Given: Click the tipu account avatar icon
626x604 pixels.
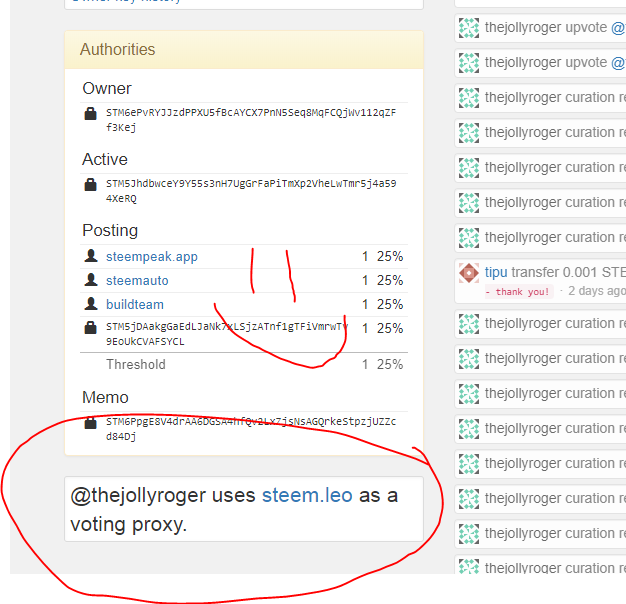Looking at the screenshot, I should click(469, 273).
